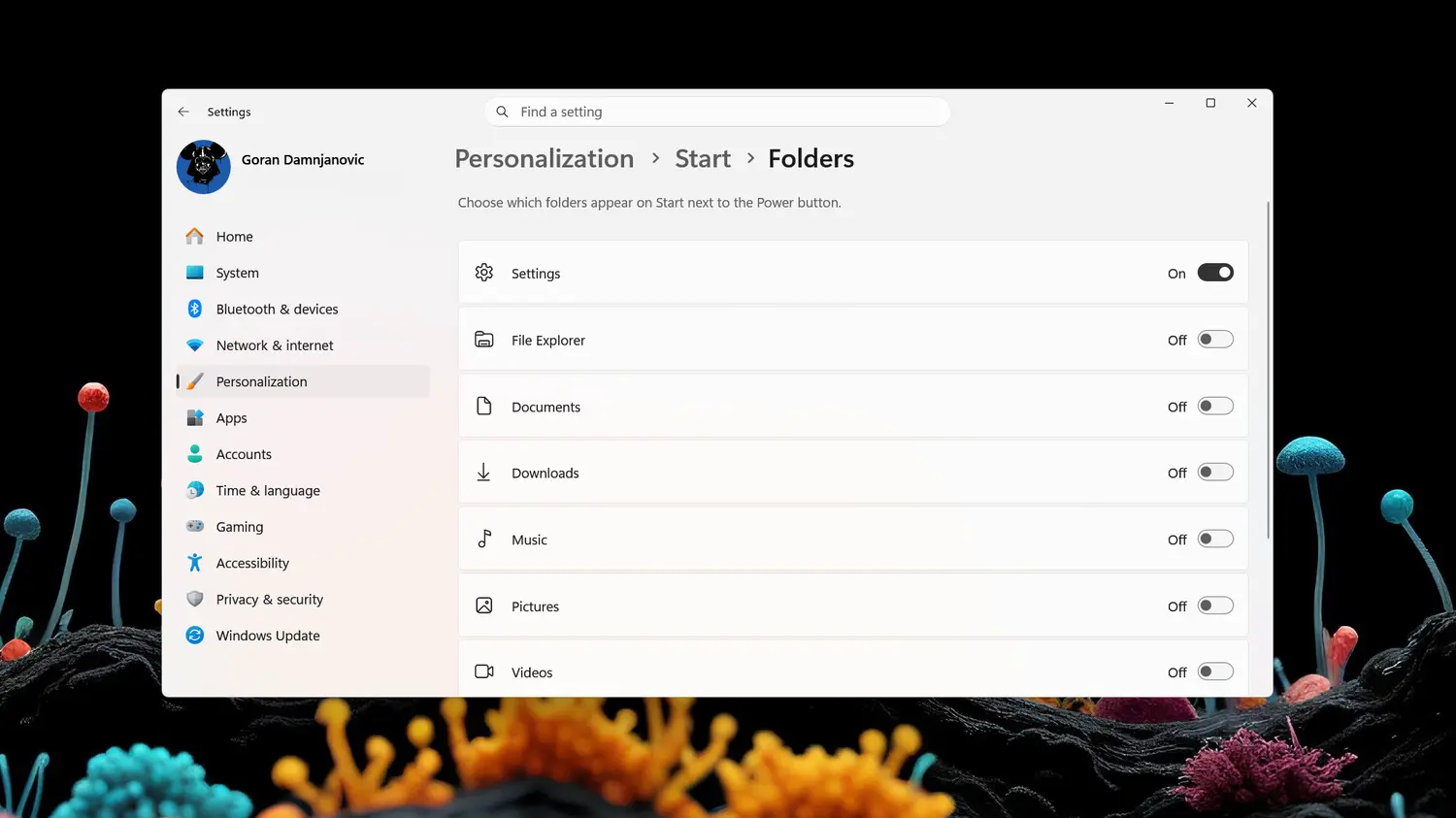Click the Documents page icon
Viewport: 1456px width, 818px height.
point(484,406)
